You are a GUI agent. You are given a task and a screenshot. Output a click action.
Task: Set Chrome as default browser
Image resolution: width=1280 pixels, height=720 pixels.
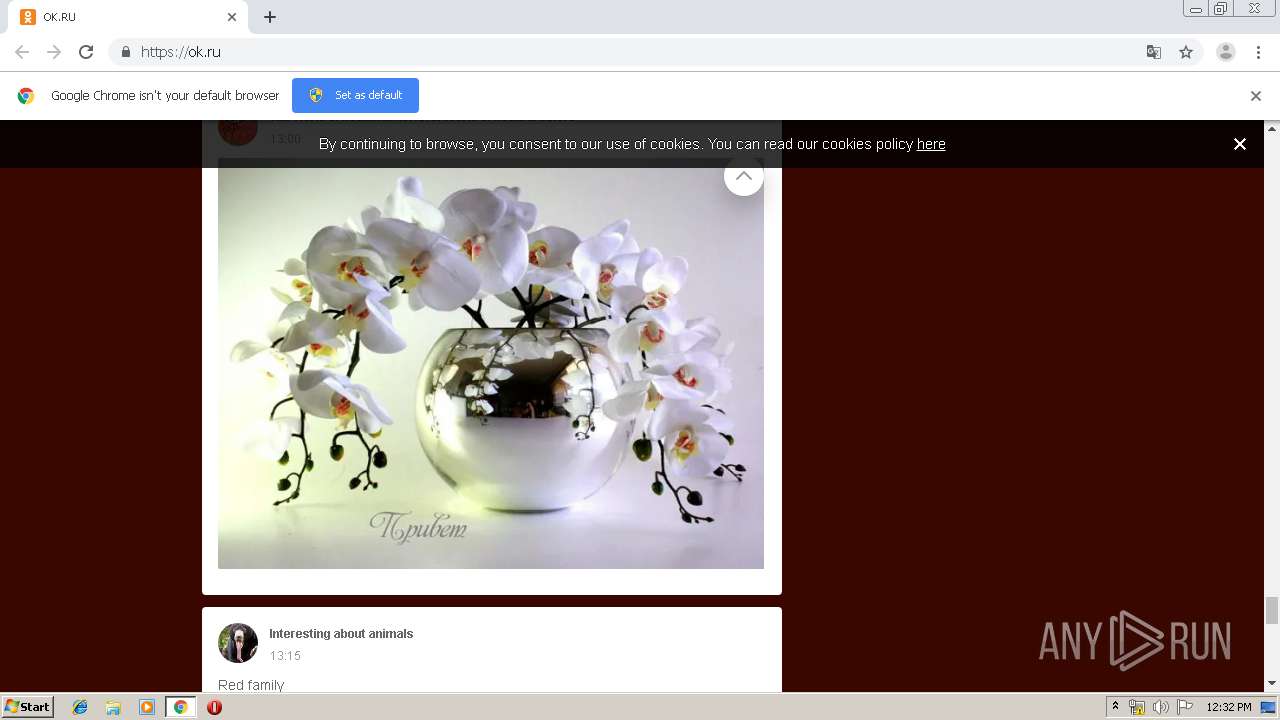click(355, 95)
